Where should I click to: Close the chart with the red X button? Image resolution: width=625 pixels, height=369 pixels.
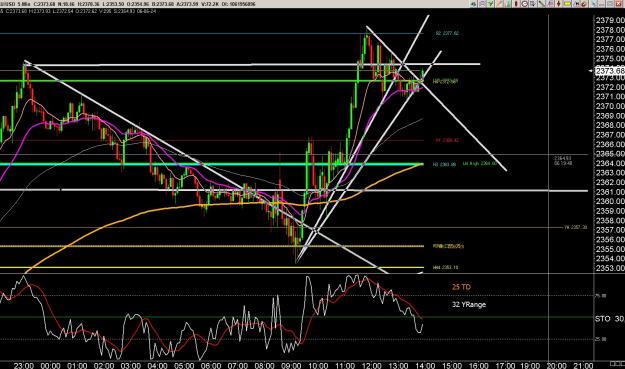coord(618,4)
